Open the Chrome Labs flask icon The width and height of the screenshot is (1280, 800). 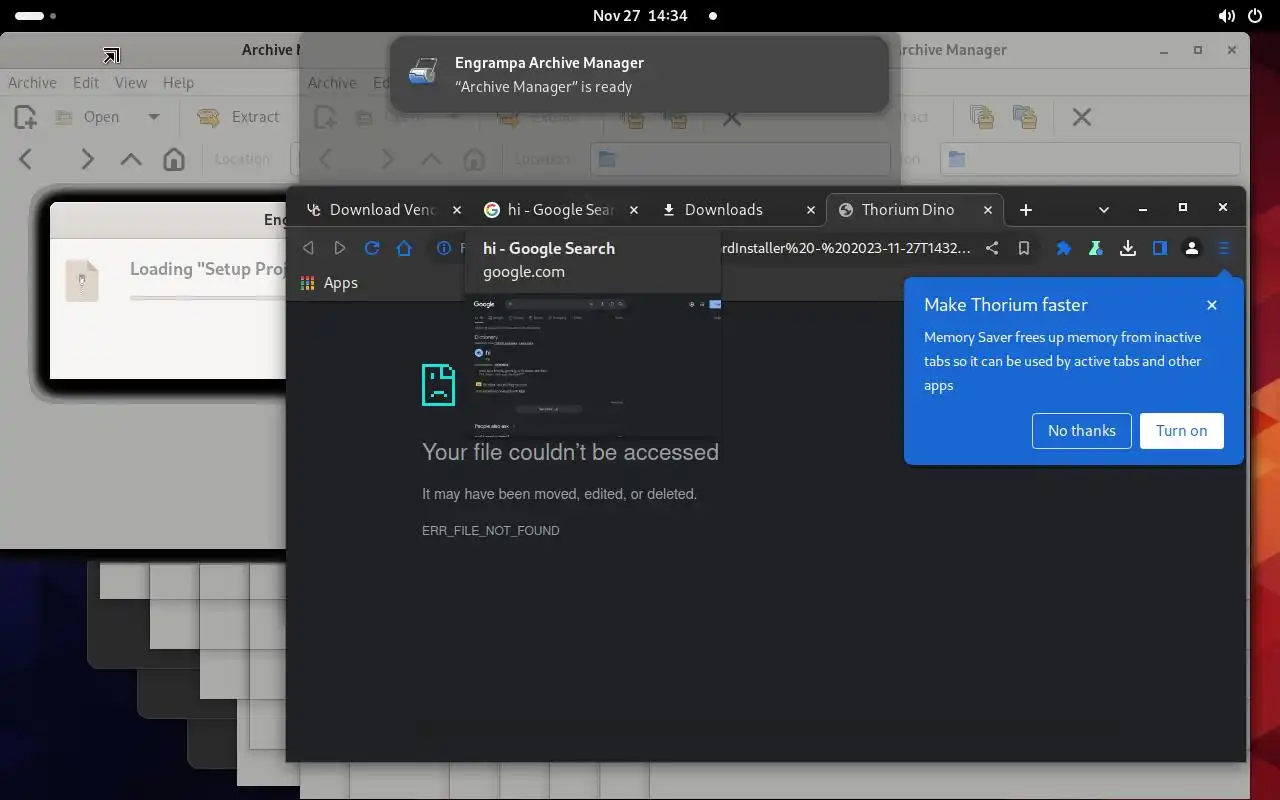[1096, 248]
